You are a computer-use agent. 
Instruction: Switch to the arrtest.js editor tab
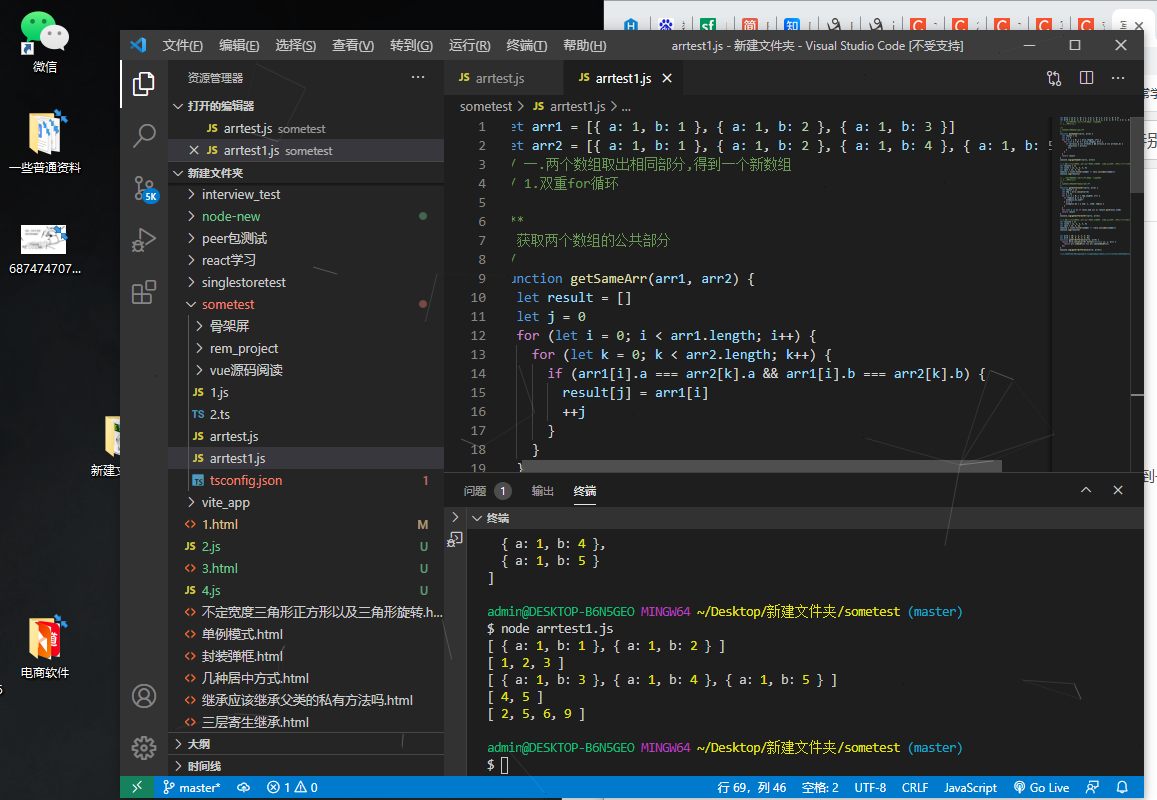pos(499,78)
